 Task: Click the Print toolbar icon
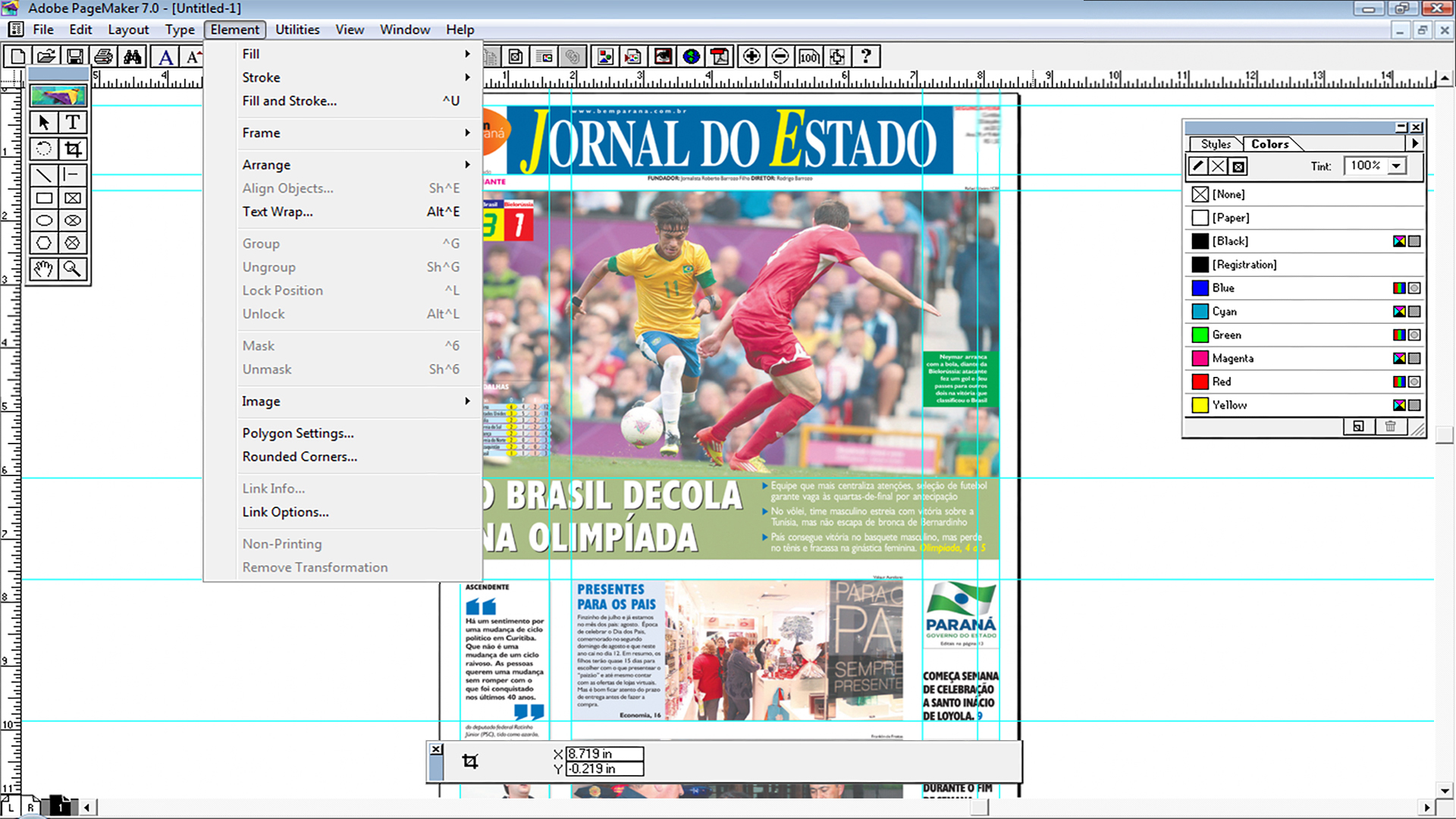(104, 56)
